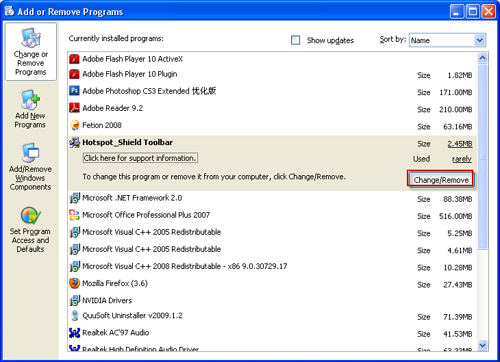This screenshot has height=362, width=500.
Task: Click the QuuSoft Uninstaller icon
Action: click(x=75, y=316)
